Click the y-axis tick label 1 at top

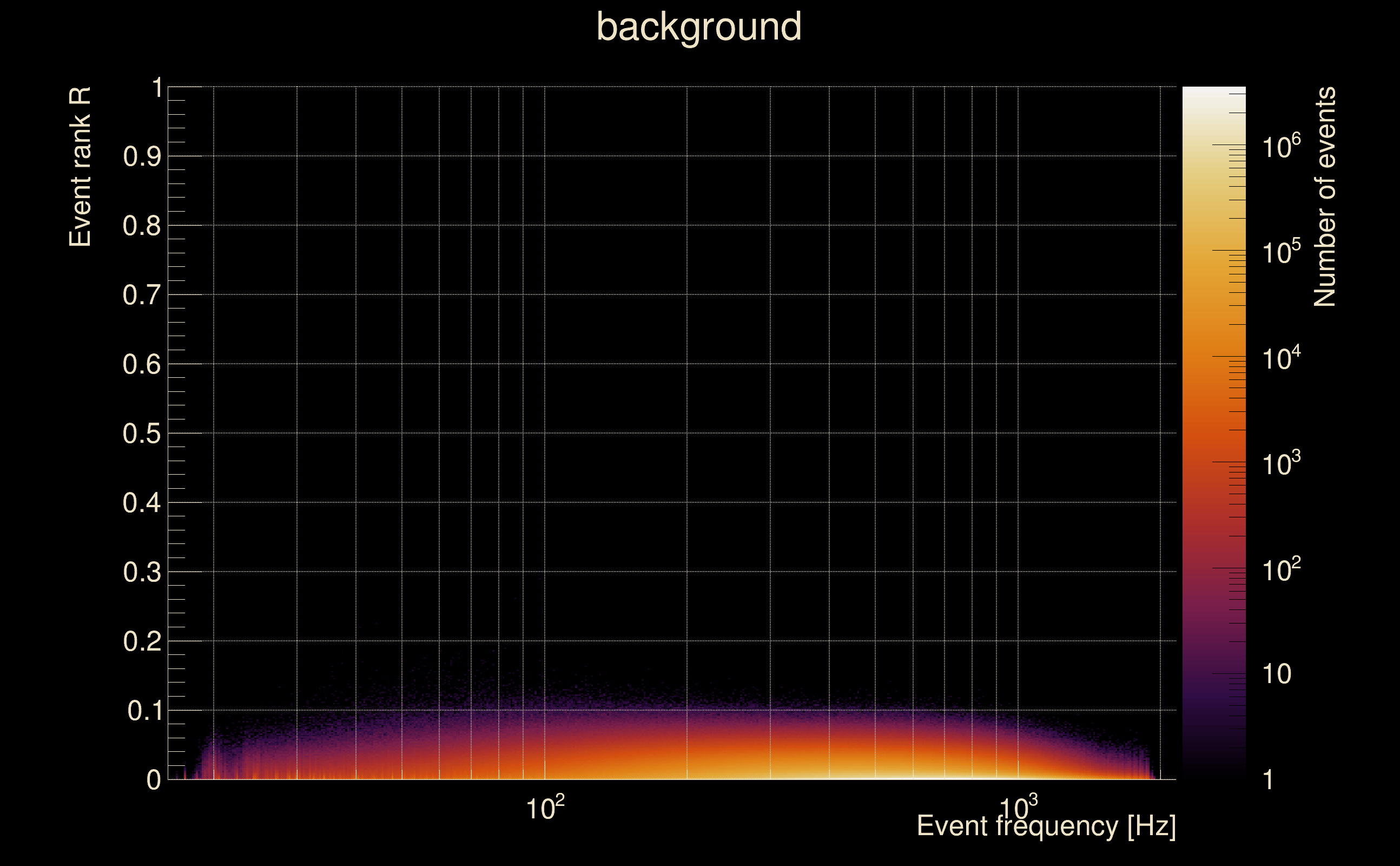coord(157,88)
